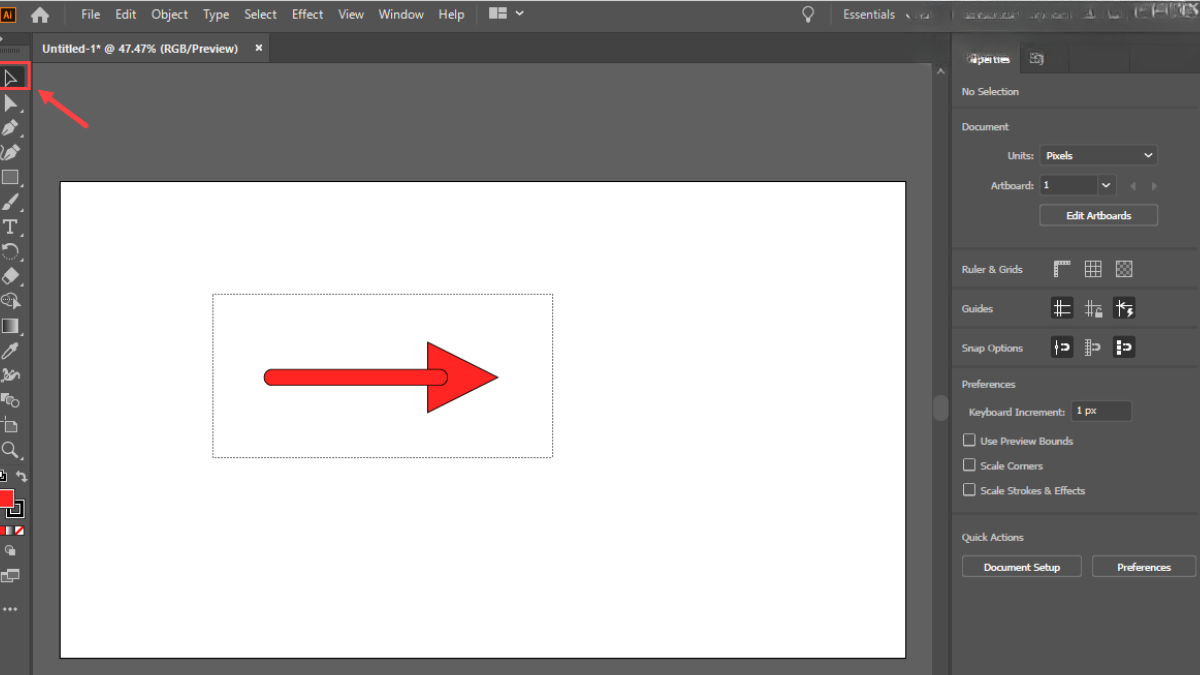Screen dimensions: 1200x675
Task: Open the Object menu
Action: coord(169,15)
